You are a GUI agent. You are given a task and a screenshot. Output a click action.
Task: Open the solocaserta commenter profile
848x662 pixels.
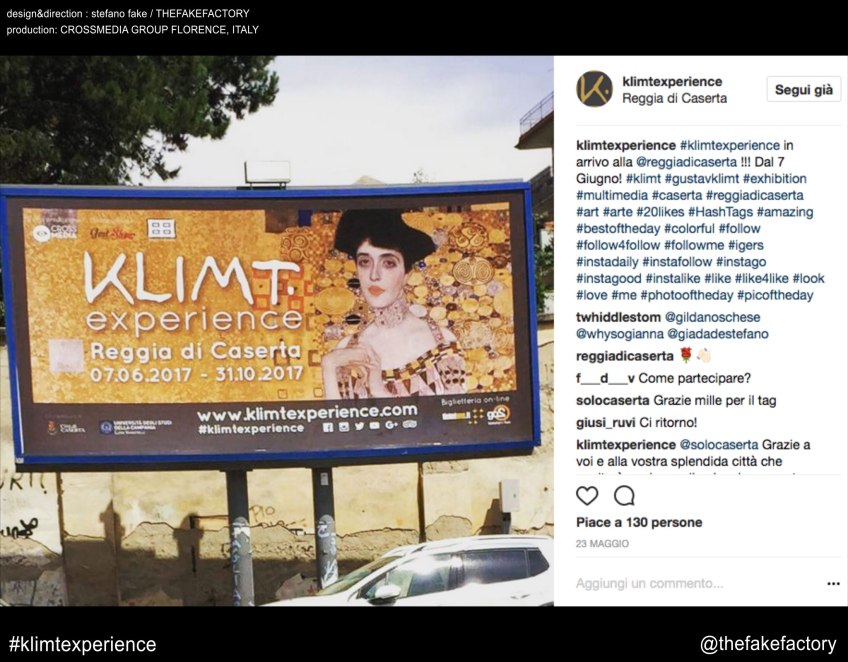[x=612, y=401]
